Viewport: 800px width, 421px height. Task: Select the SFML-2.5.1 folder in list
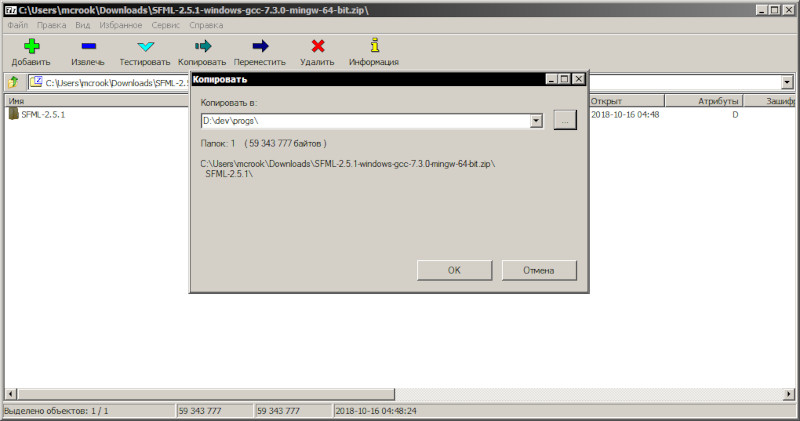(43, 115)
